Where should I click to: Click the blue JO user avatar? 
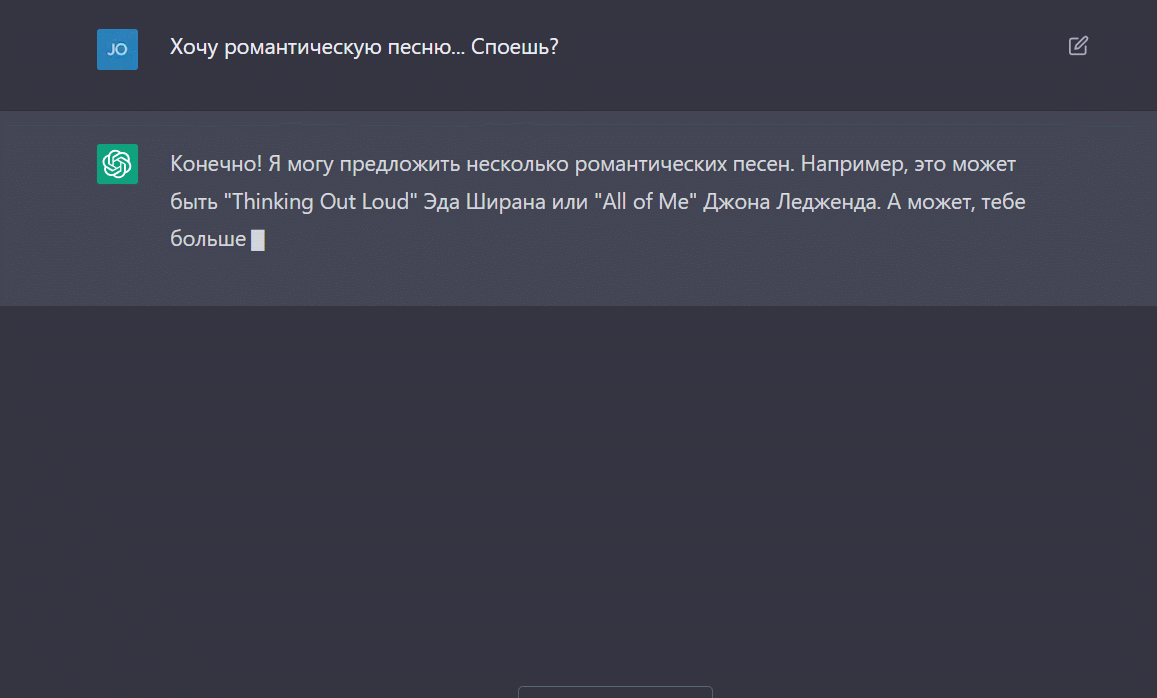point(117,49)
